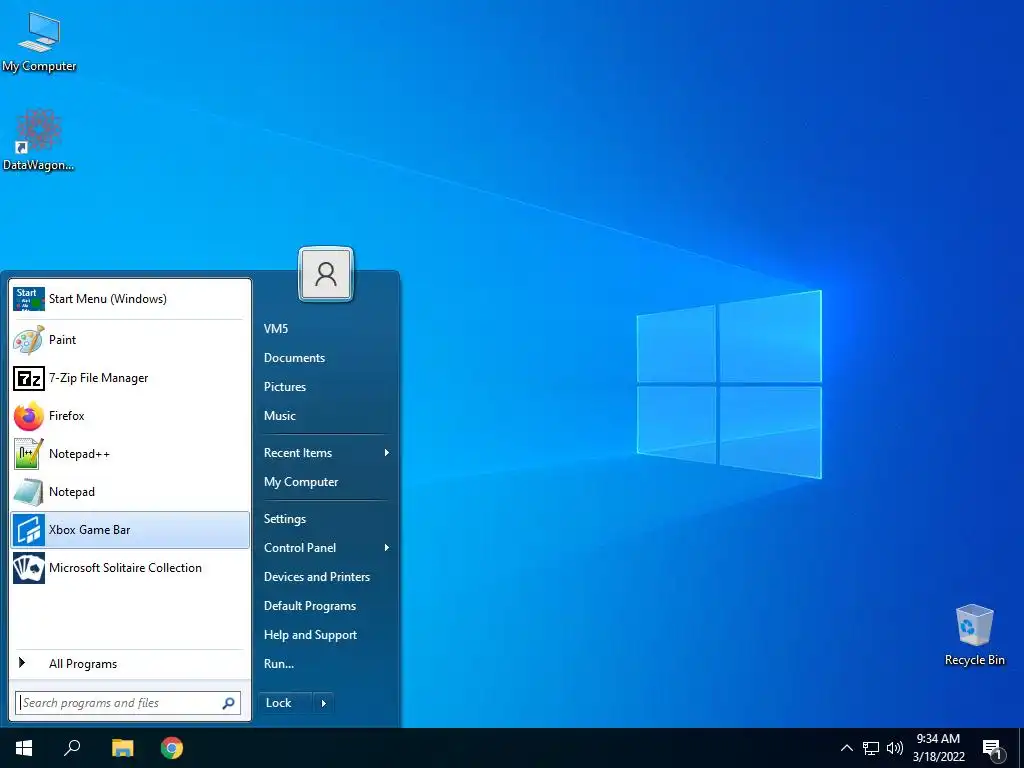Focus the Search programs and files field

(128, 703)
